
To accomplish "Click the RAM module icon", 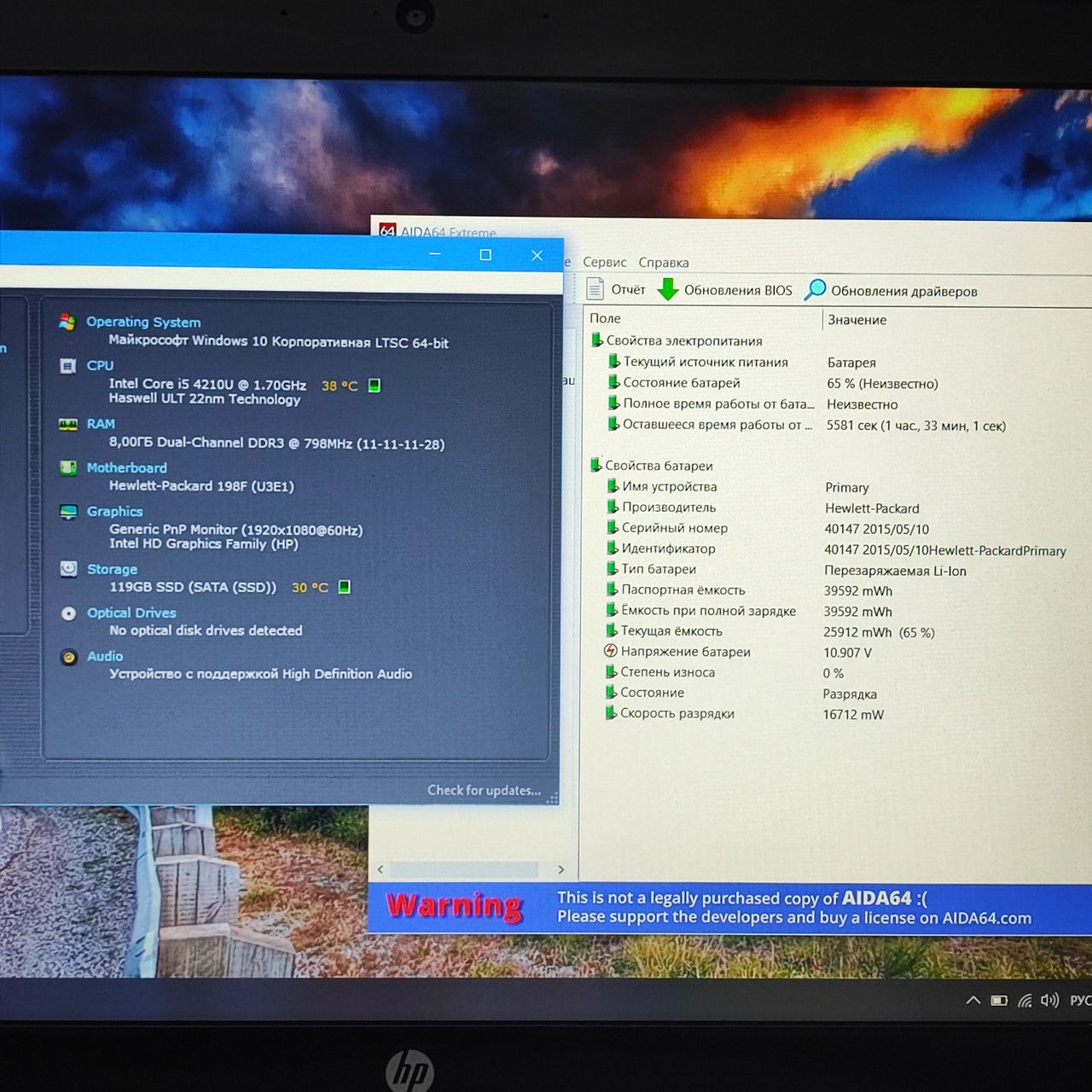I will click(x=68, y=424).
